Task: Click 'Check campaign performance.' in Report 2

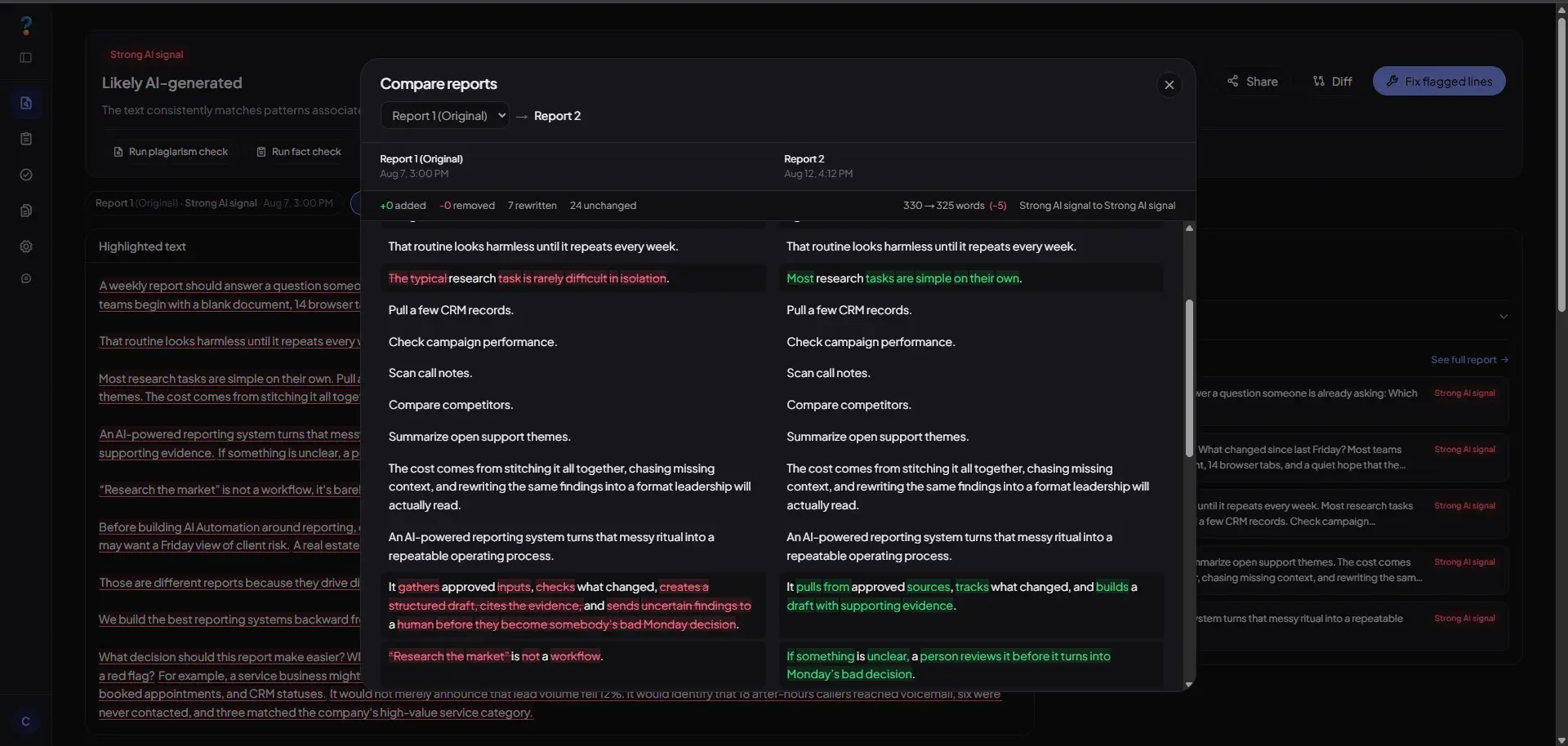Action: tap(871, 342)
